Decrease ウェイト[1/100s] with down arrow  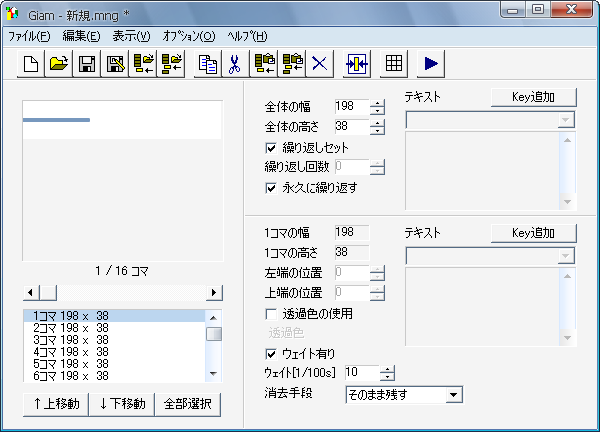[387, 377]
